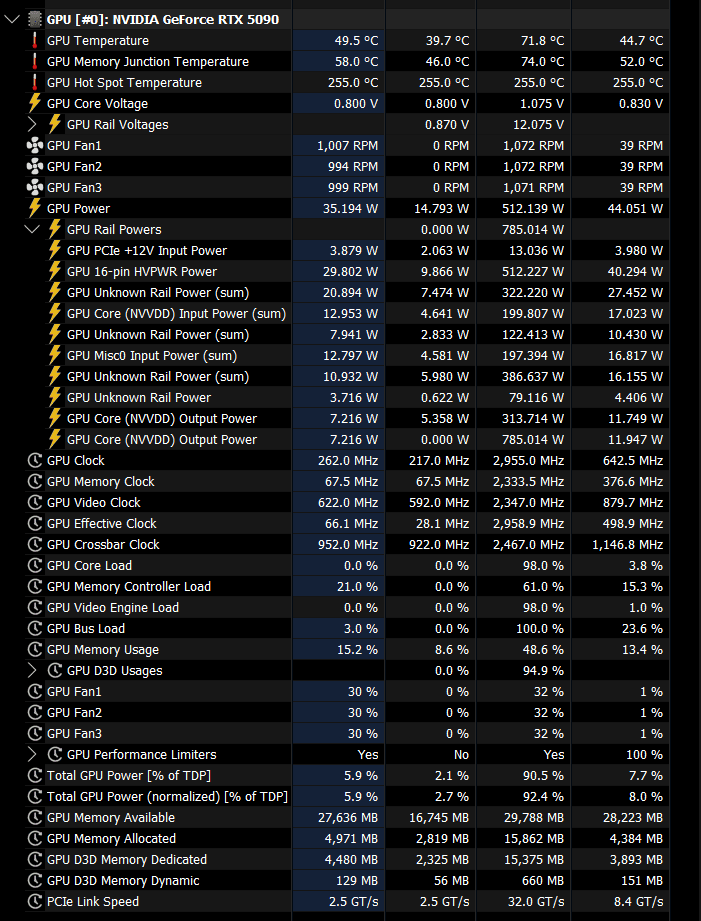Click the GPU chip icon beside RTX 5090
The image size is (701, 921).
pyautogui.click(x=35, y=19)
